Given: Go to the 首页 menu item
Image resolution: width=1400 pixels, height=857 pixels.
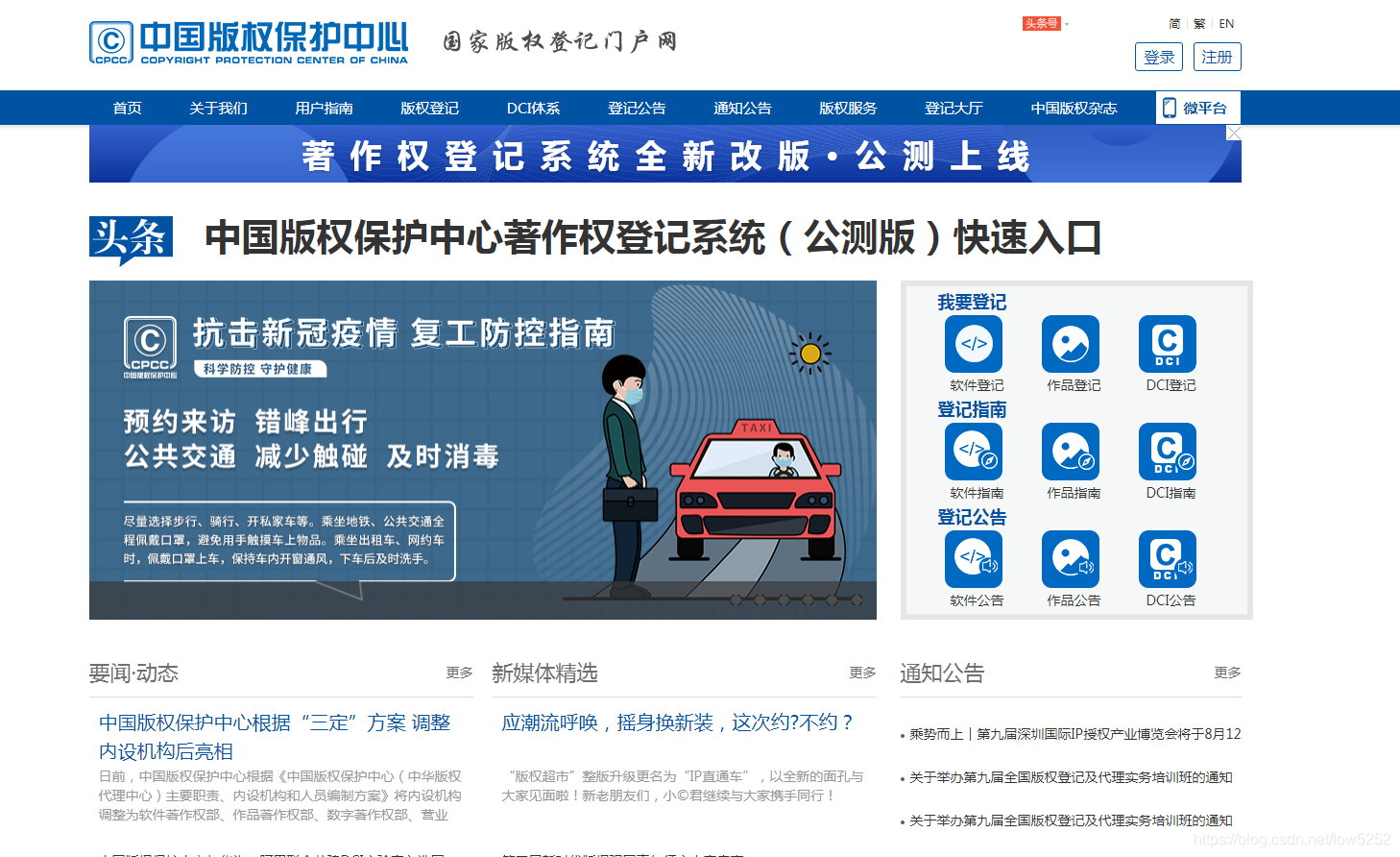Looking at the screenshot, I should tap(128, 108).
